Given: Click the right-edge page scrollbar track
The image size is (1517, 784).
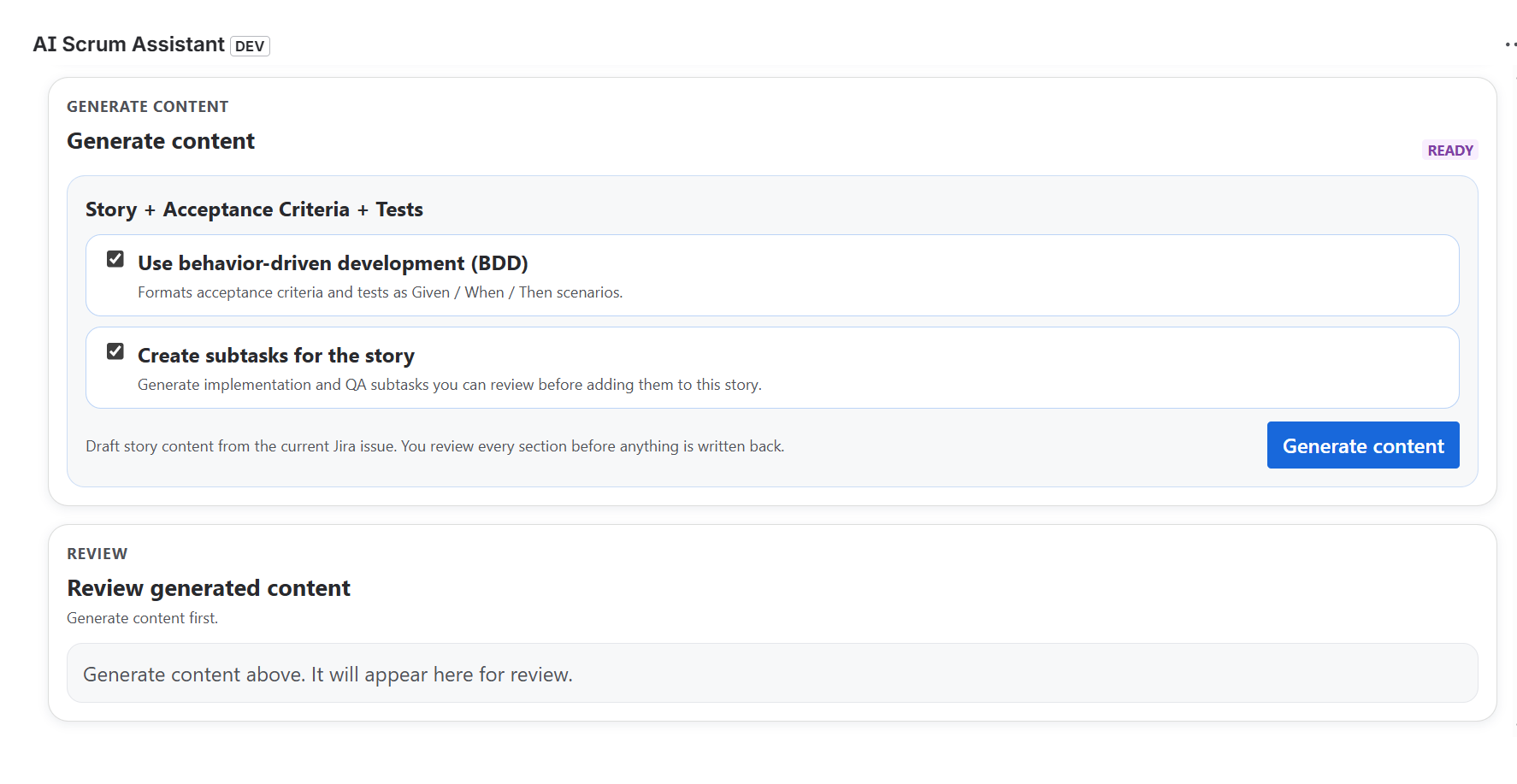Looking at the screenshot, I should (1514, 392).
